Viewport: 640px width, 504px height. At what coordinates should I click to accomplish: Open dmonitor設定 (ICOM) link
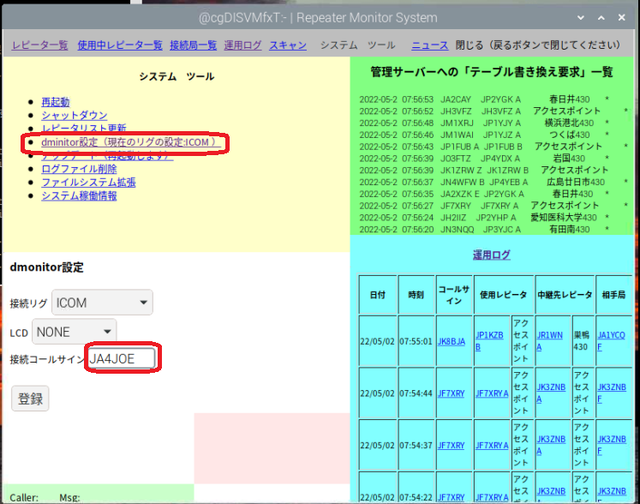pos(131,142)
